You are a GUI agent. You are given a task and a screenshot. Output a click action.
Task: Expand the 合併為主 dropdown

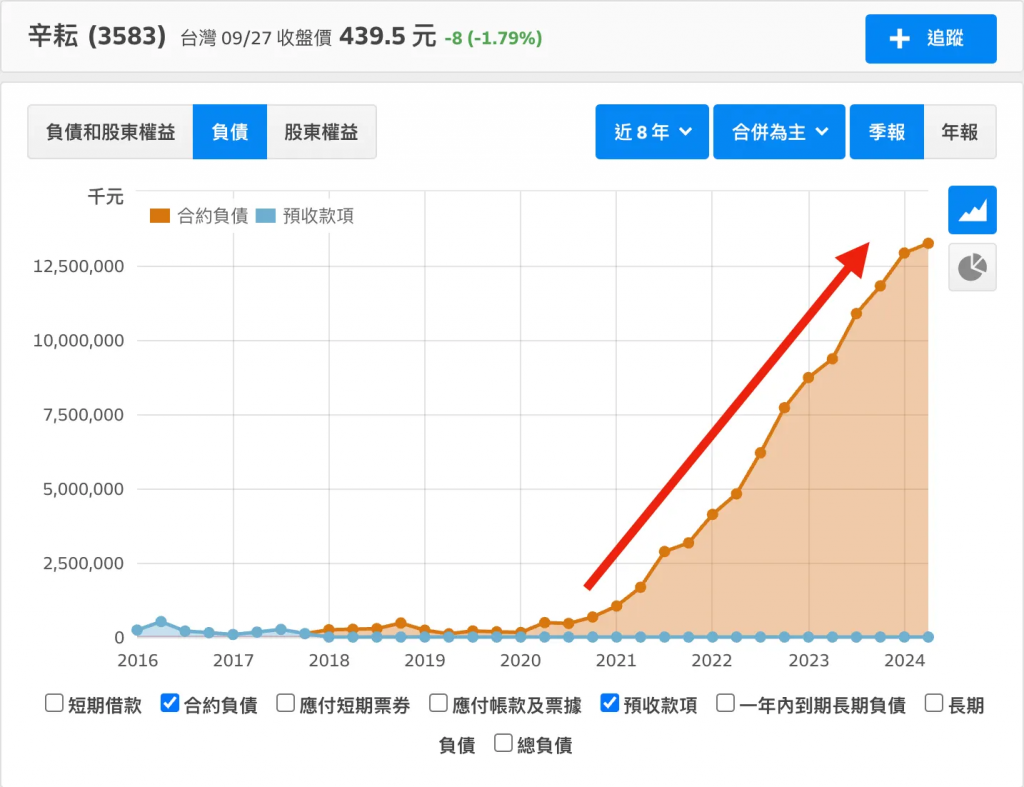coord(779,132)
